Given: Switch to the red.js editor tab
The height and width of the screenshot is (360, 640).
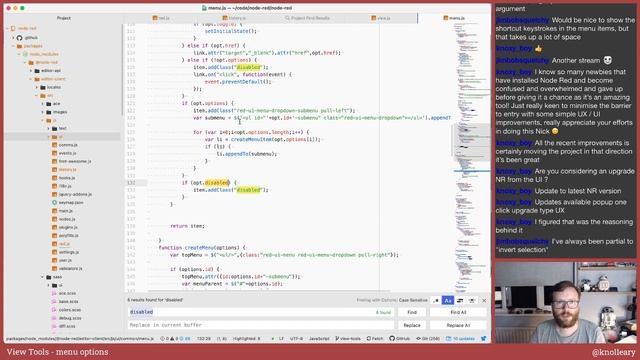Looking at the screenshot, I should [x=161, y=18].
